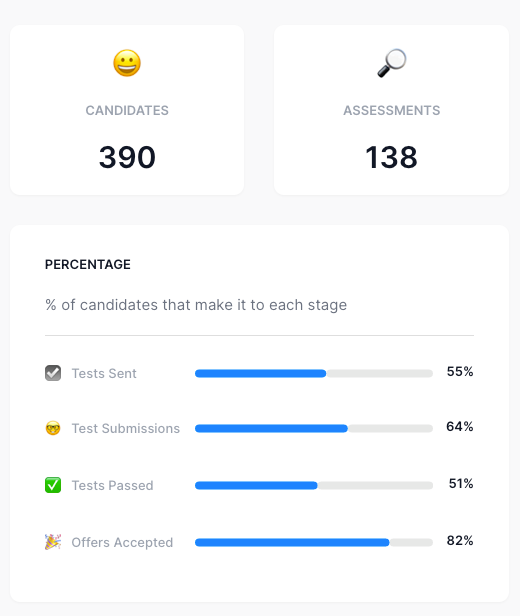Viewport: 520px width, 616px height.
Task: Click the gray checkmark Tests Sent icon
Action: coord(53,373)
